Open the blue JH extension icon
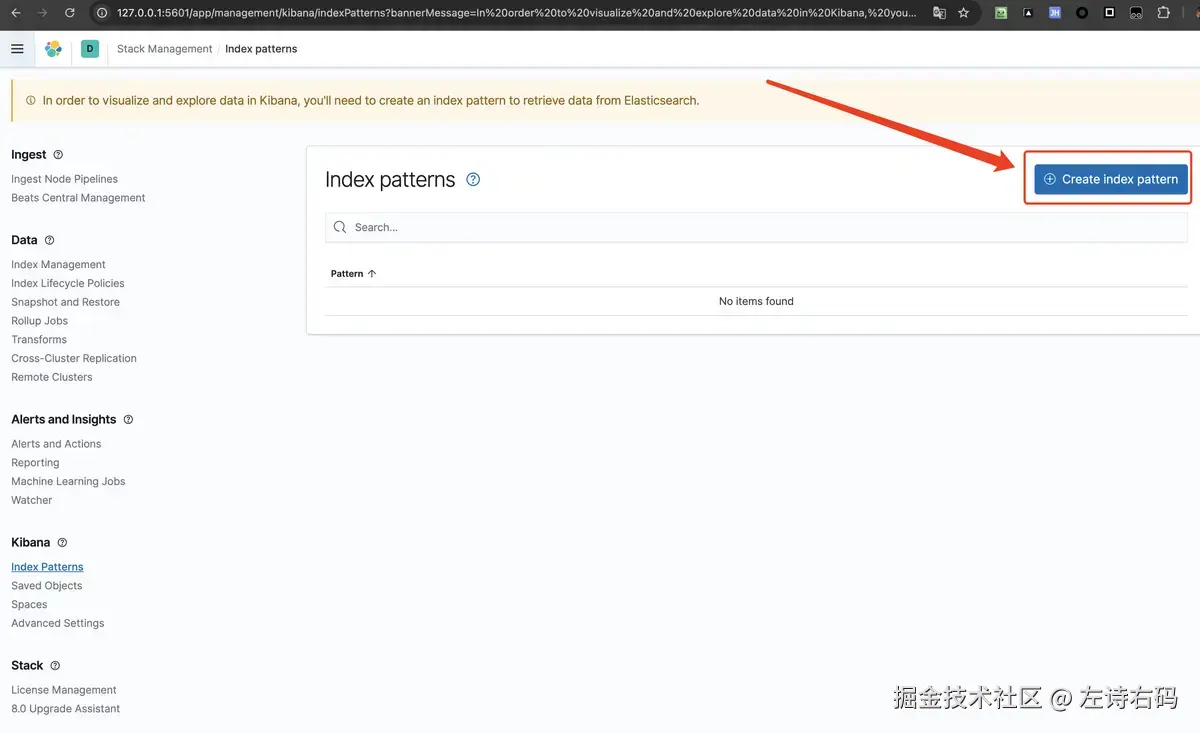This screenshot has width=1200, height=733. pyautogui.click(x=1055, y=13)
